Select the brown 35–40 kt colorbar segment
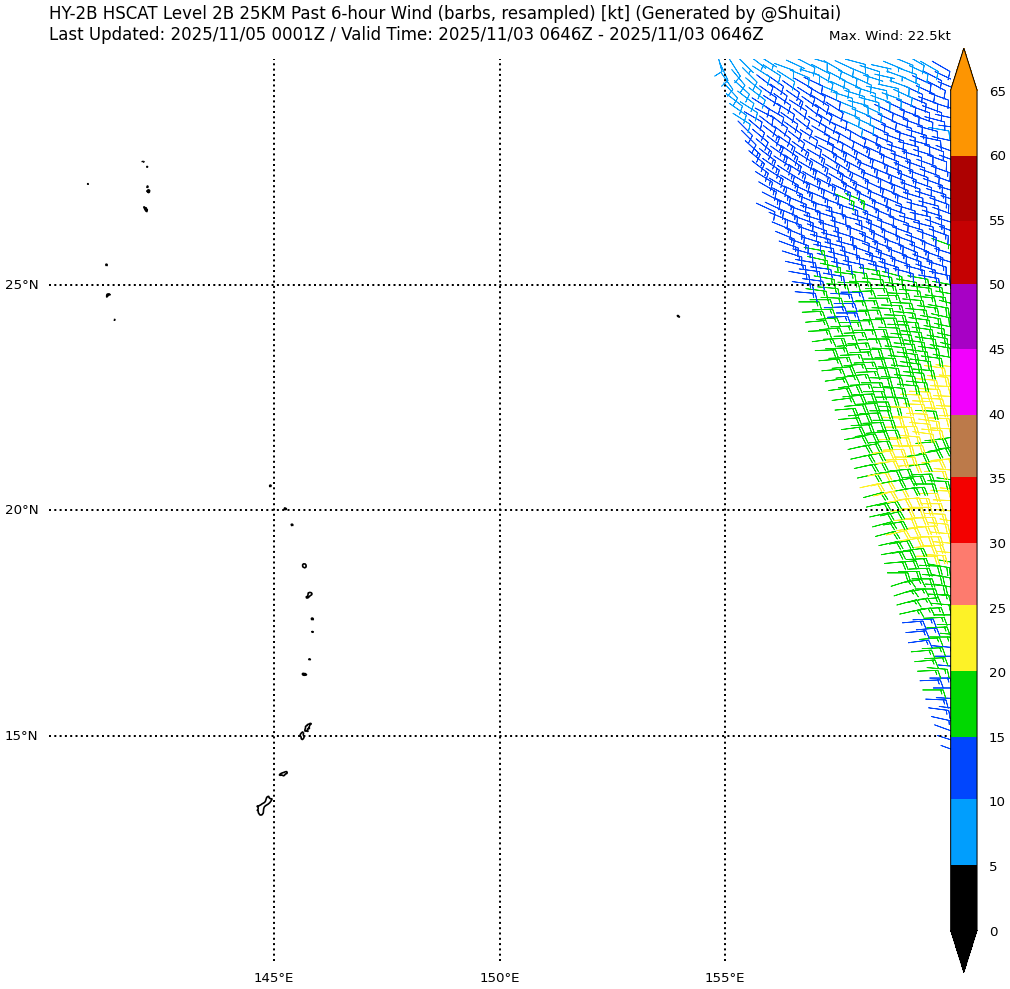This screenshot has width=1010, height=989. (x=963, y=446)
